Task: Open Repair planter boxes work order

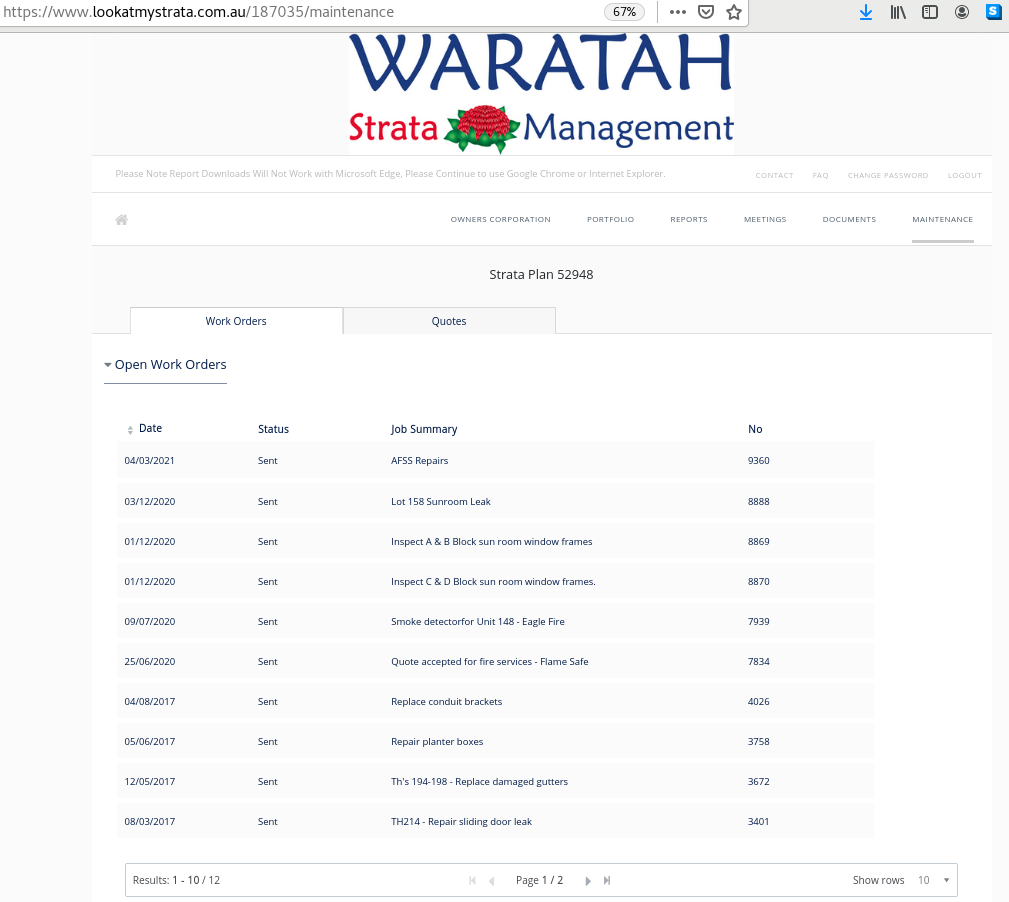Action: pos(437,741)
